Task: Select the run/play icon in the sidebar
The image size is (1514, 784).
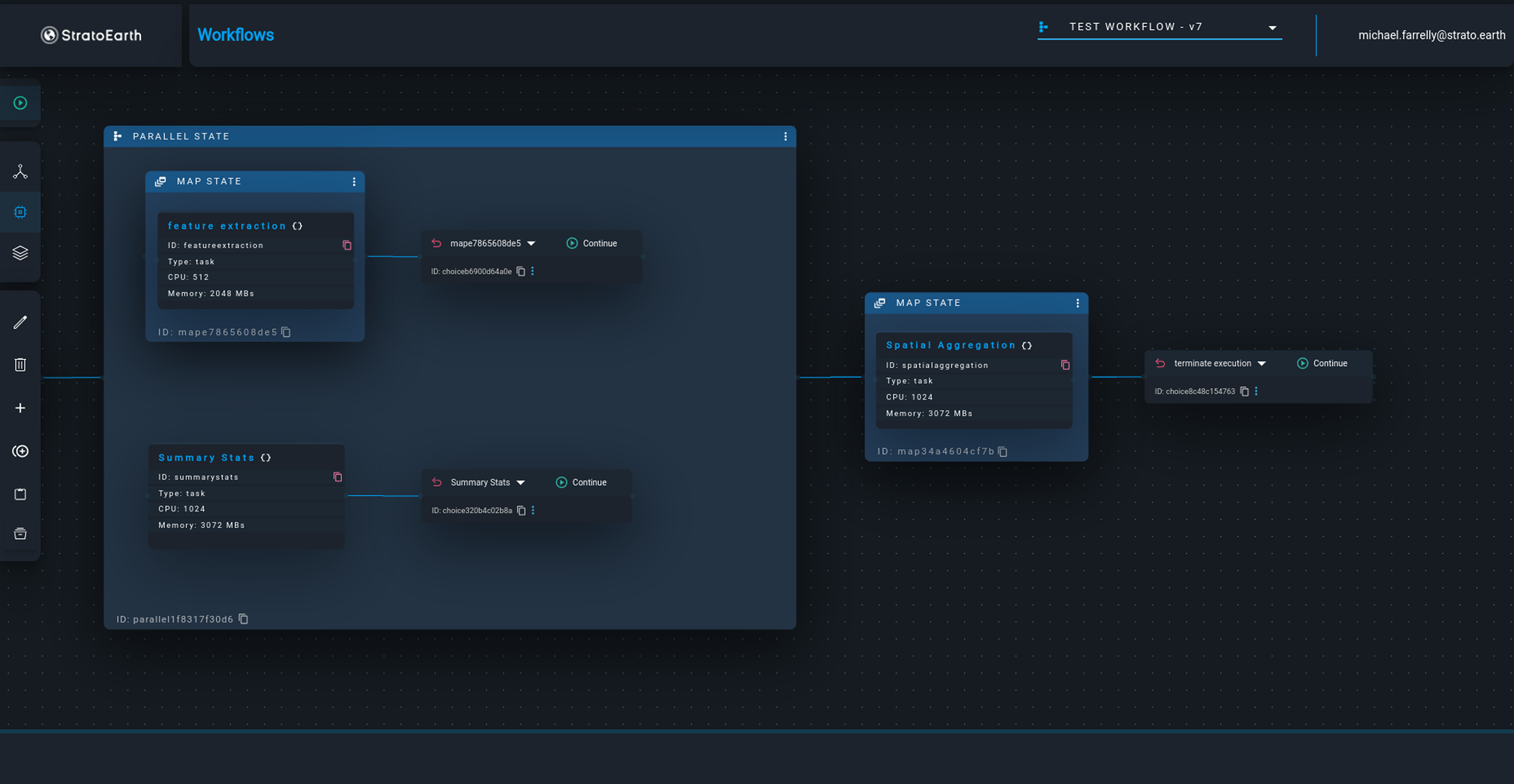Action: (x=20, y=103)
